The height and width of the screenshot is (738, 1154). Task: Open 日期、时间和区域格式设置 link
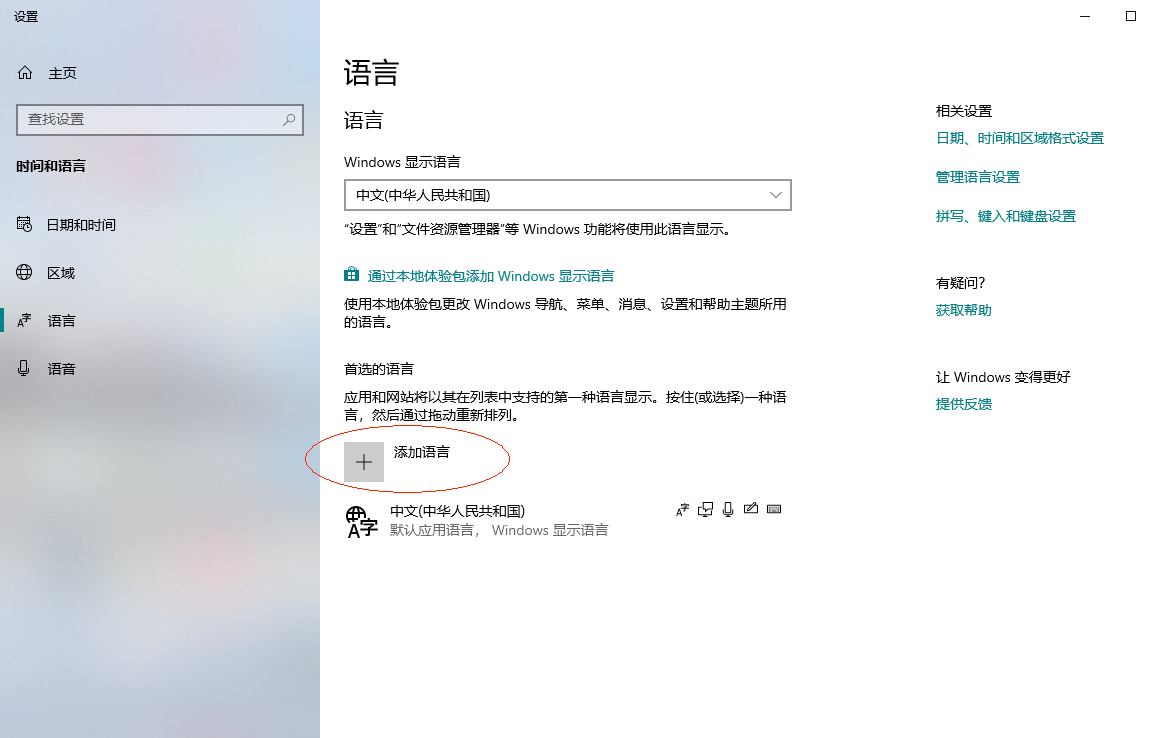[x=1020, y=138]
